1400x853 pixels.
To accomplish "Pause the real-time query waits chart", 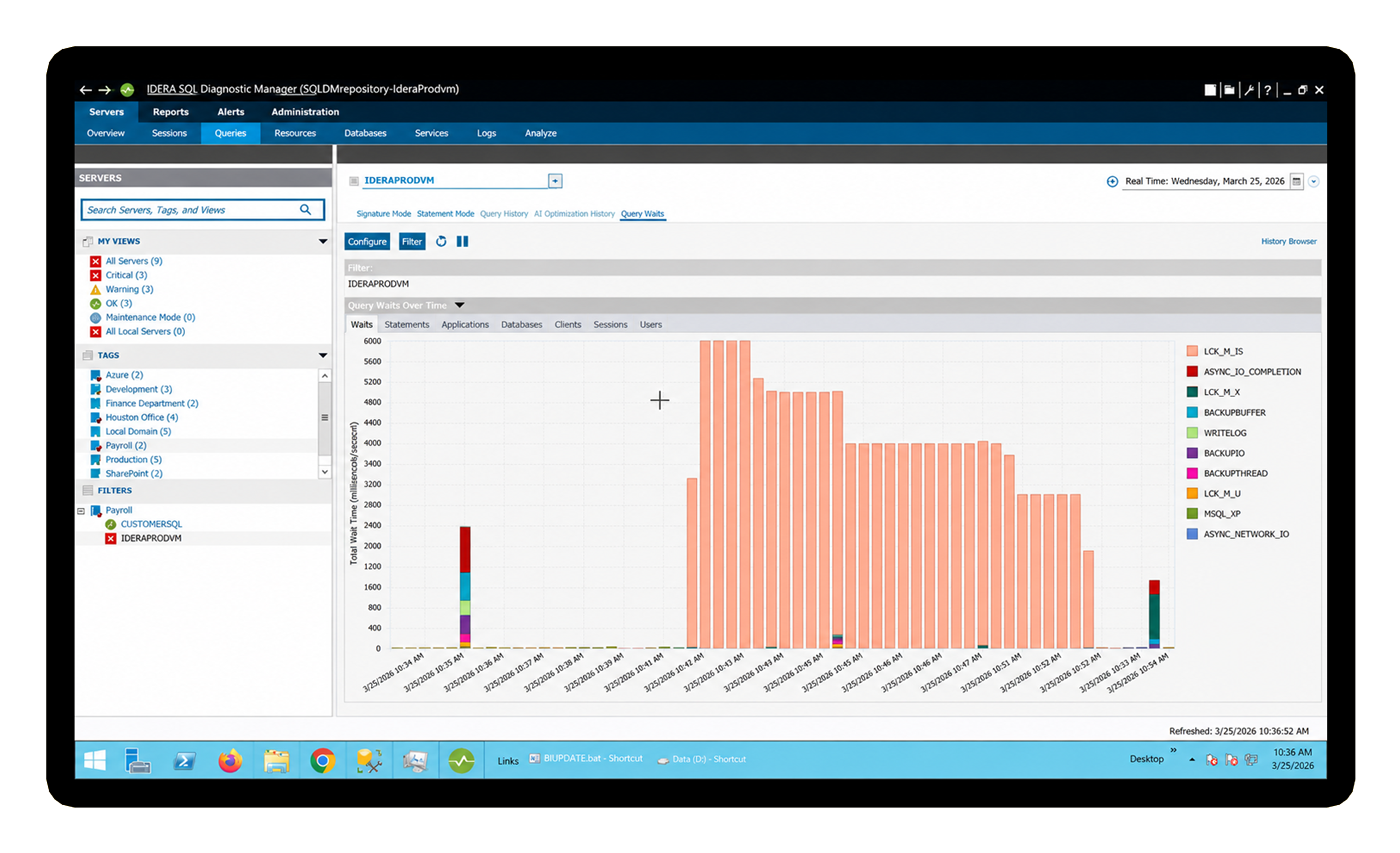I will pos(462,241).
